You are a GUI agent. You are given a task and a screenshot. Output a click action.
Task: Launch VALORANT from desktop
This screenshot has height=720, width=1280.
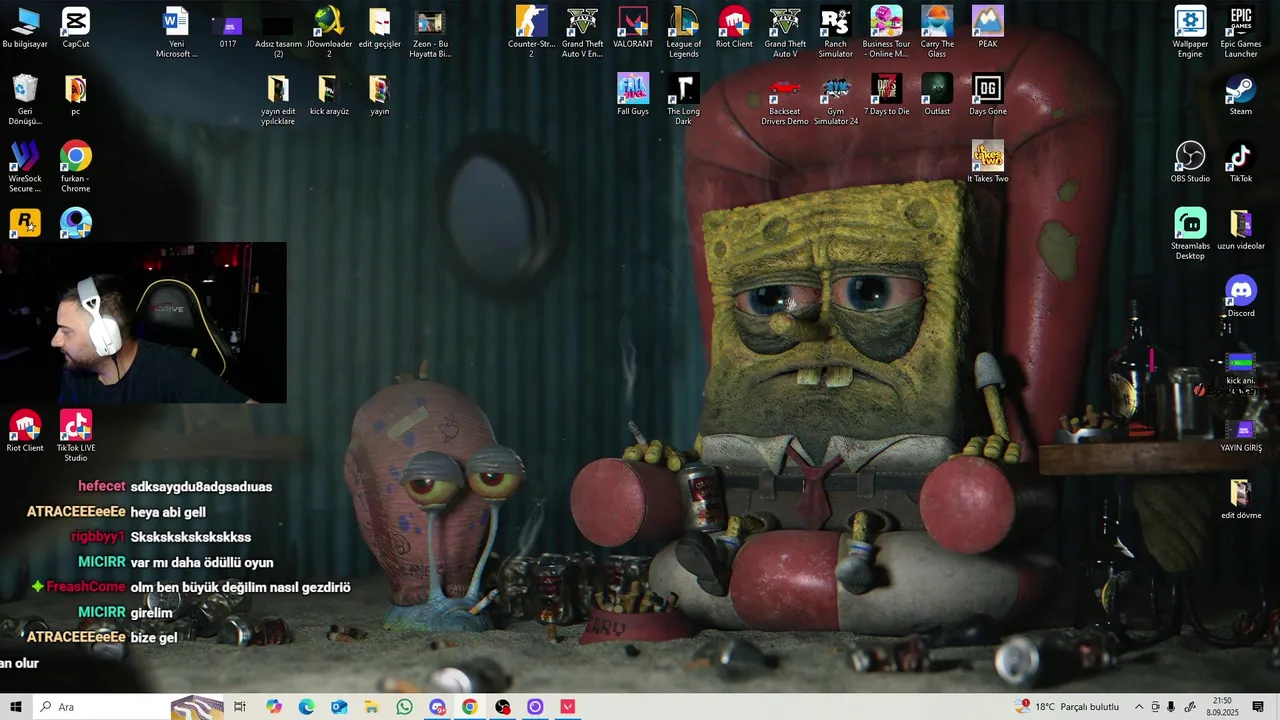point(633,28)
